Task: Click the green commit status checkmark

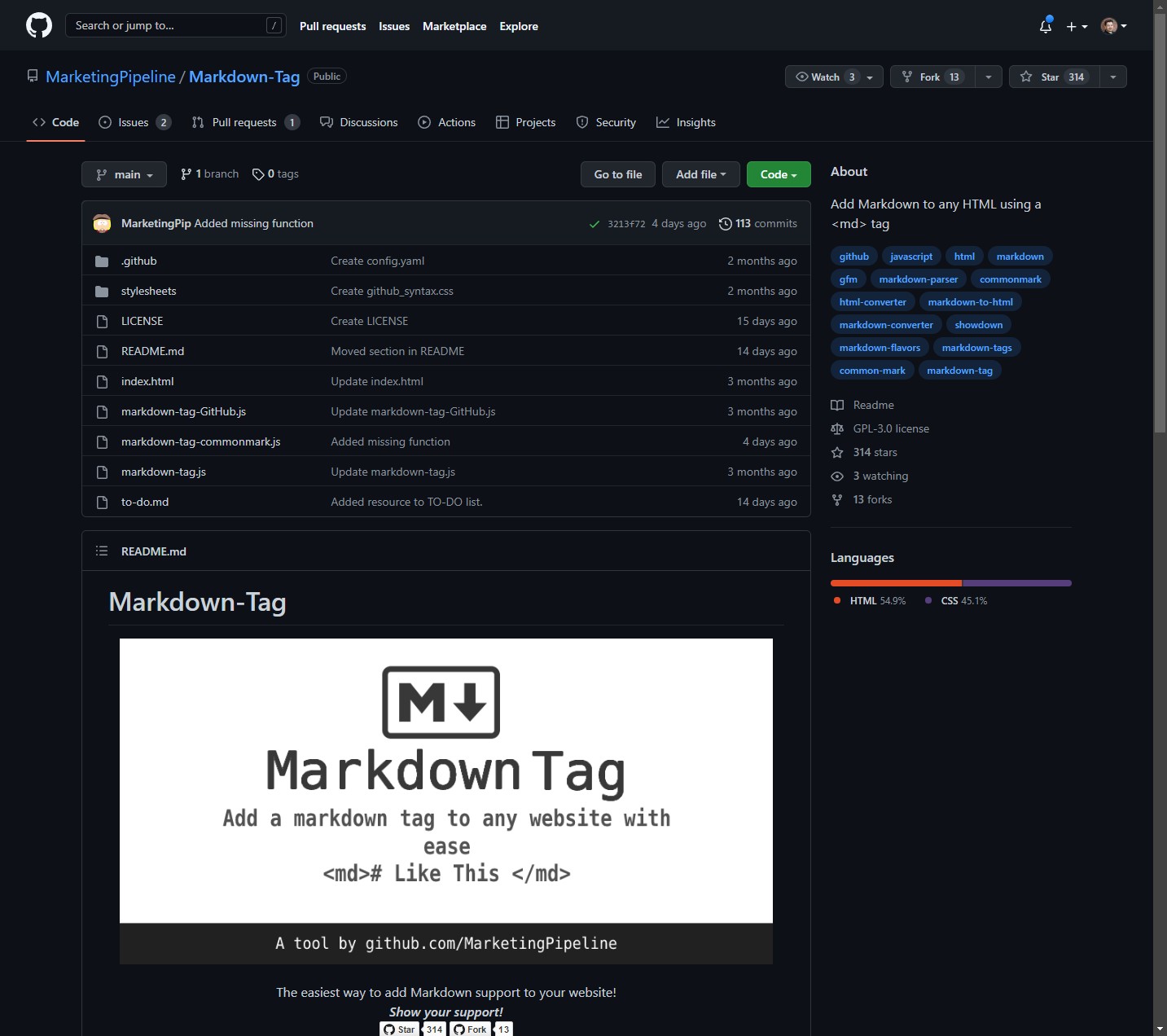Action: click(x=594, y=224)
